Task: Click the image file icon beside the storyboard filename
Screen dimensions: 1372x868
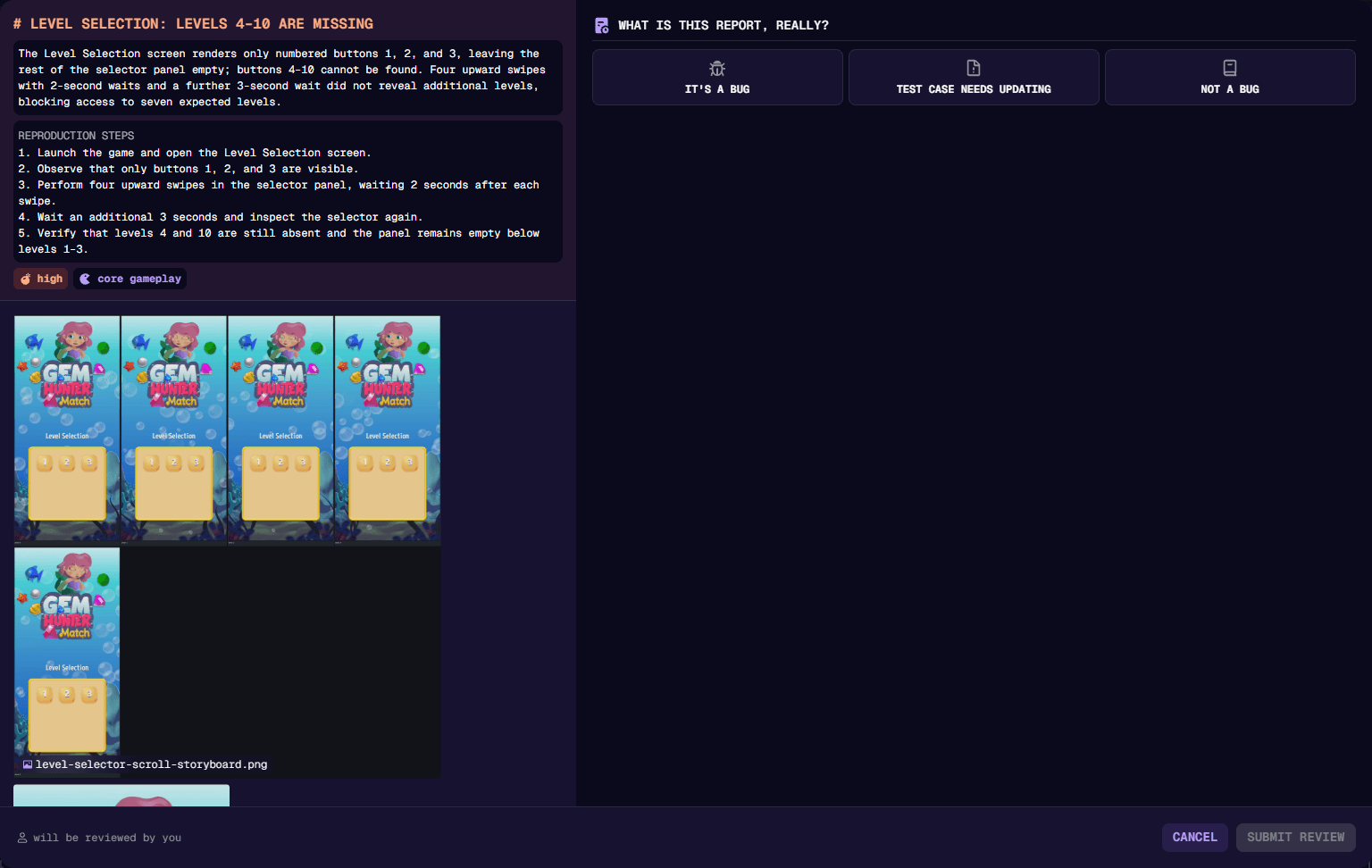Action: [x=28, y=764]
